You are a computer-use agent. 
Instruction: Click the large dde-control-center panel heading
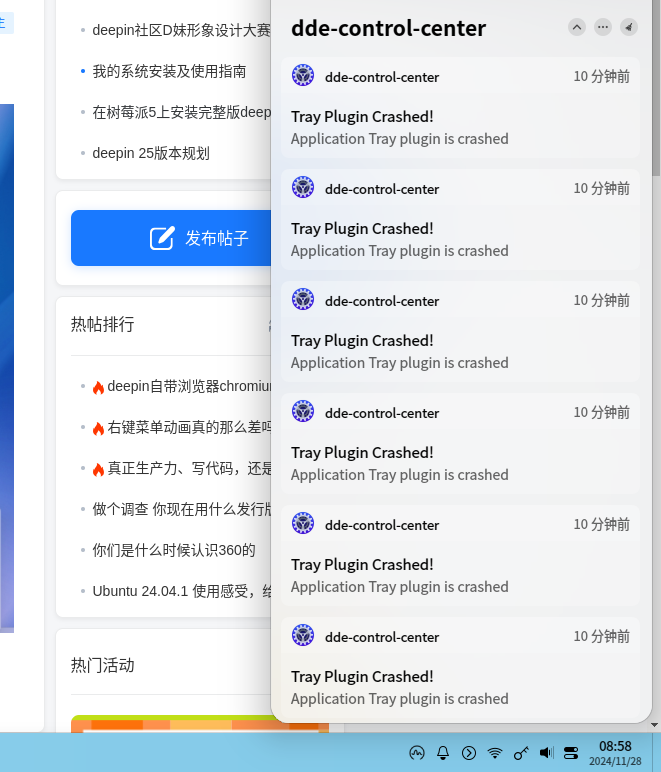[x=388, y=28]
